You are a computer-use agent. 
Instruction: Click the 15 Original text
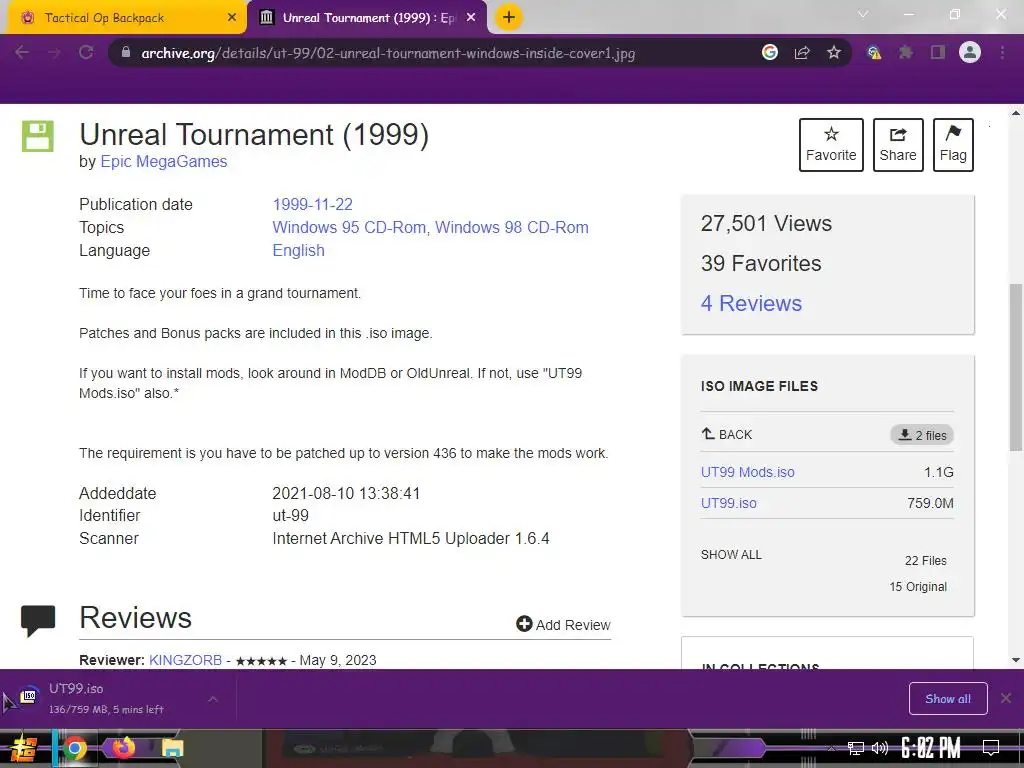click(918, 586)
